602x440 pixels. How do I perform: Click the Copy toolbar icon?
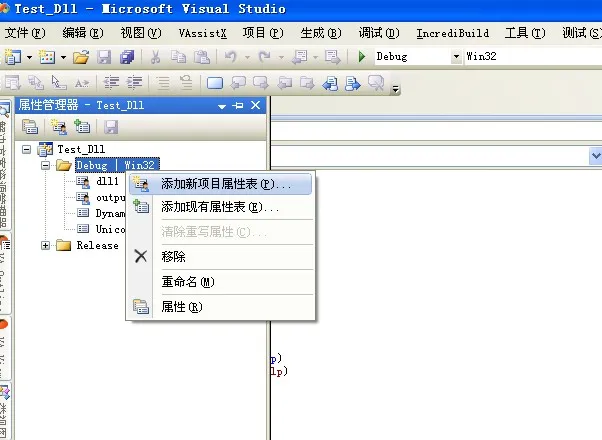click(178, 57)
